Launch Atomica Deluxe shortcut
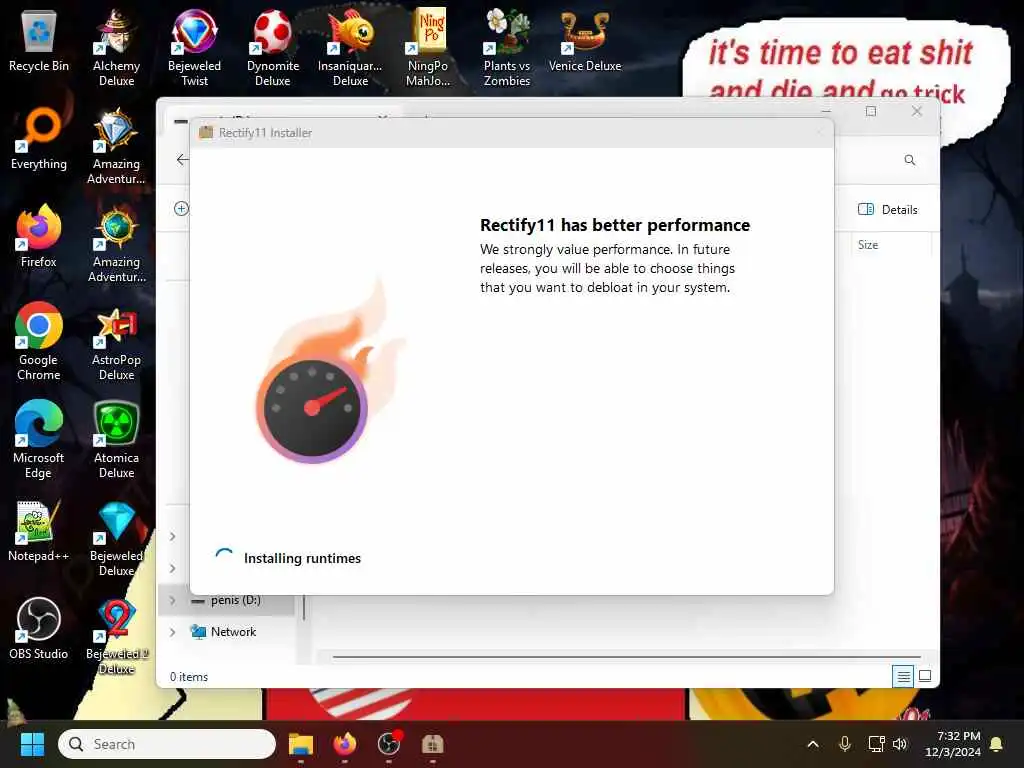This screenshot has width=1024, height=768. pyautogui.click(x=116, y=439)
